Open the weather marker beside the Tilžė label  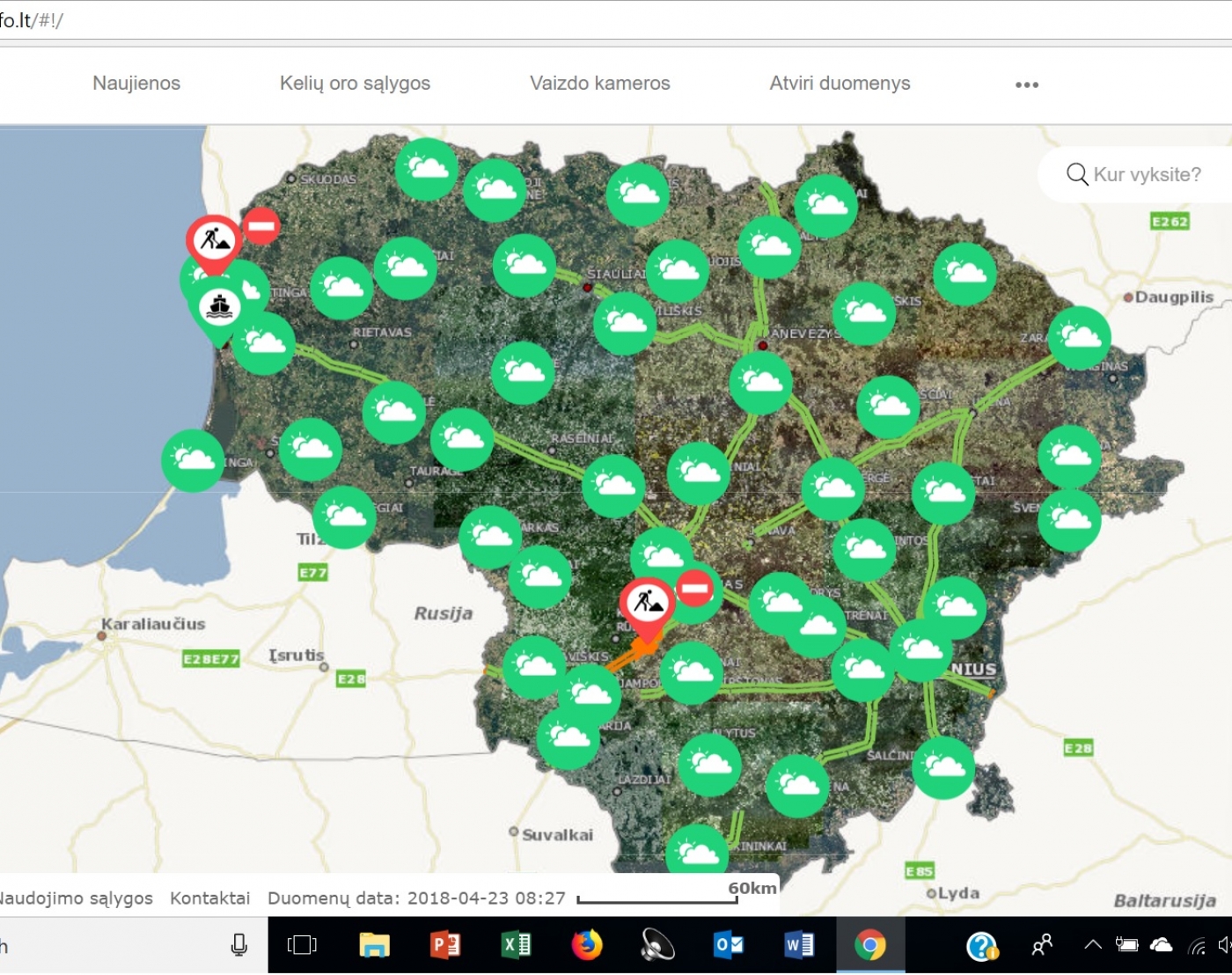344,517
